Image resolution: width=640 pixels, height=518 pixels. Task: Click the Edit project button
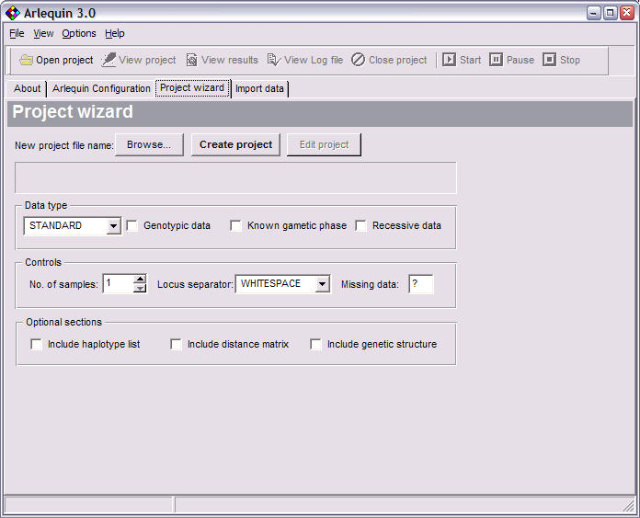324,145
